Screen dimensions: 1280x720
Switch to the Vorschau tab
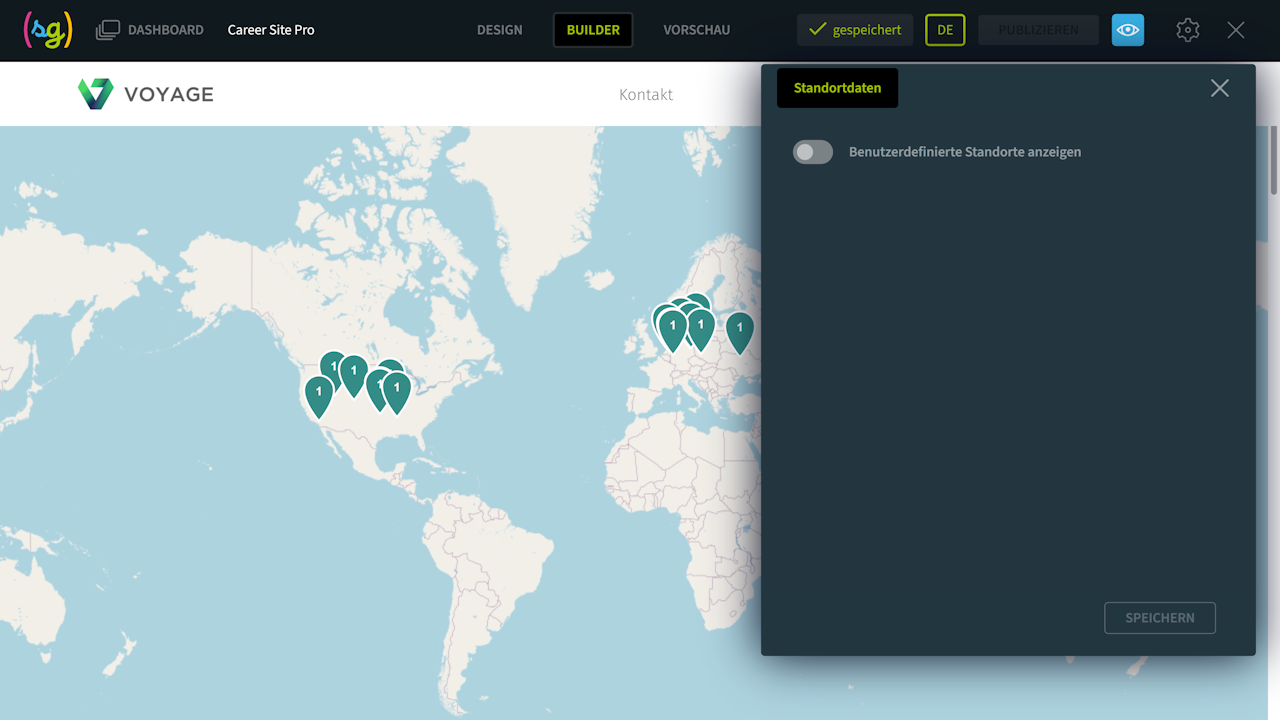(x=697, y=30)
